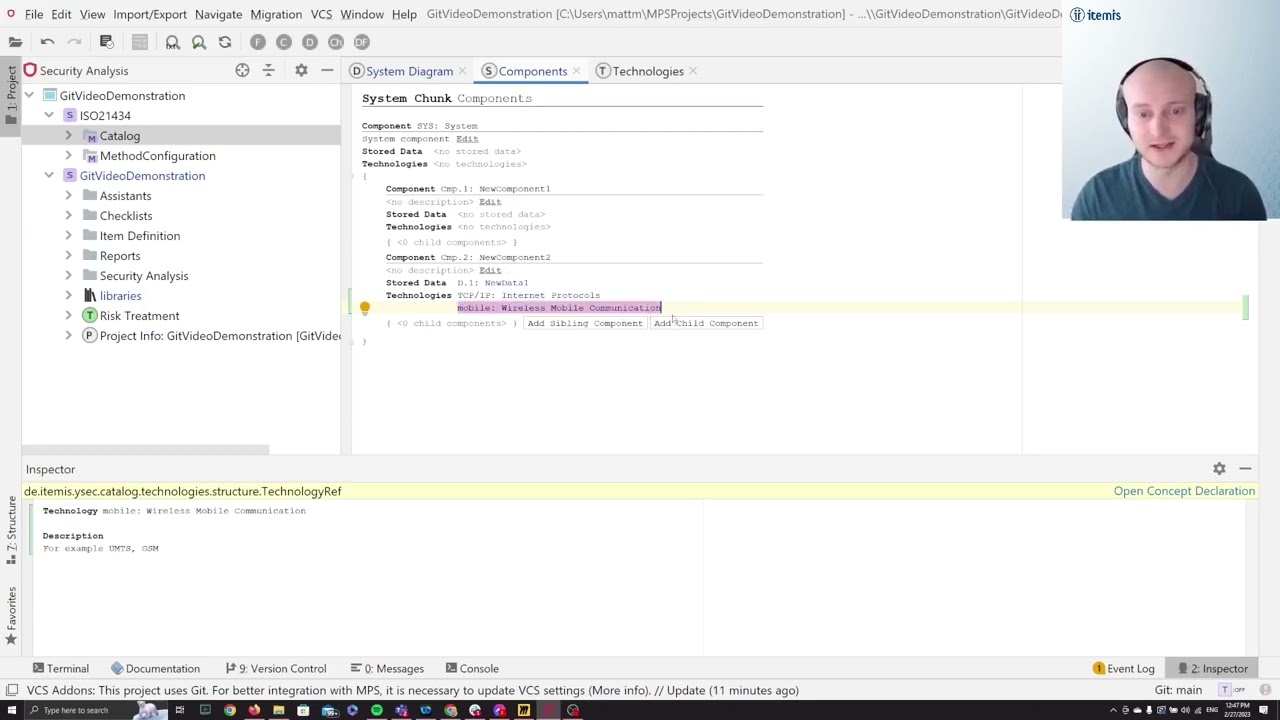Image resolution: width=1280 pixels, height=720 pixels.
Task: Click the Redo arrow in the toolbar
Action: 74,42
